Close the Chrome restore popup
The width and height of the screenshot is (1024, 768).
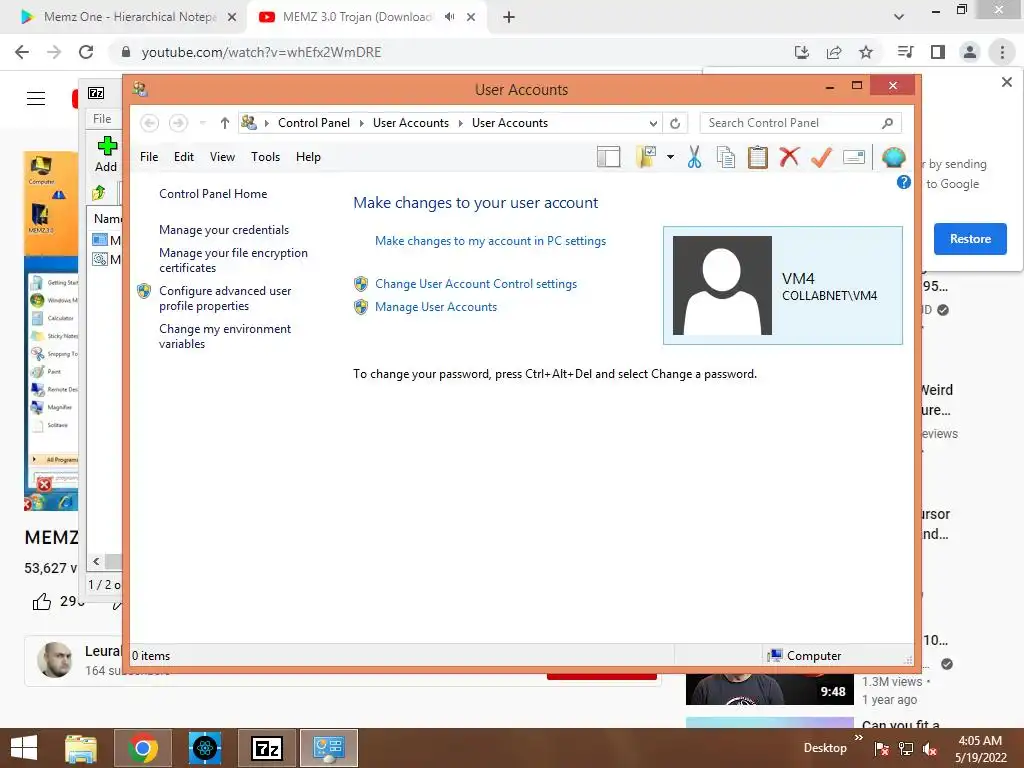coord(1006,82)
